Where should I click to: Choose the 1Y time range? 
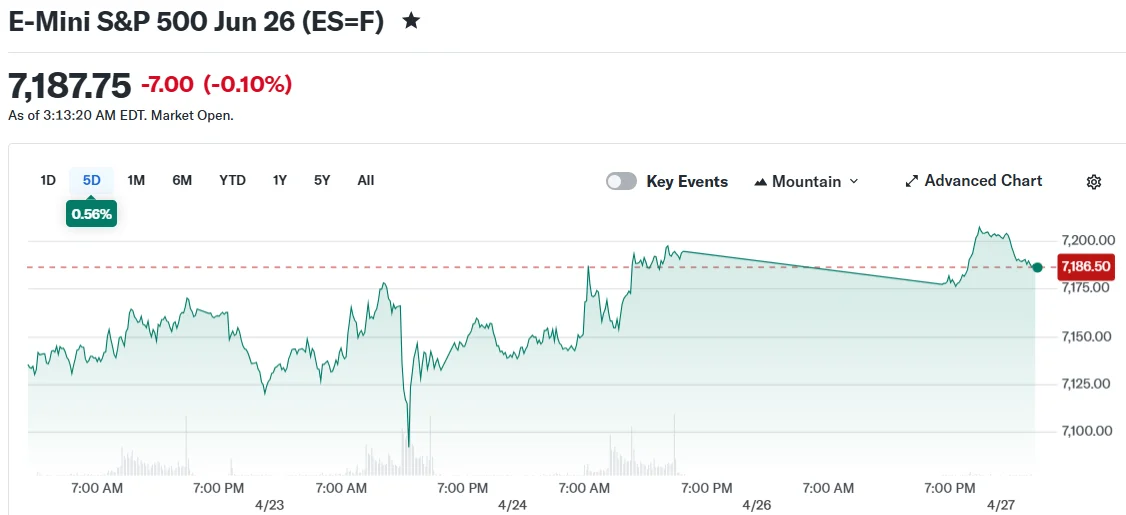280,180
